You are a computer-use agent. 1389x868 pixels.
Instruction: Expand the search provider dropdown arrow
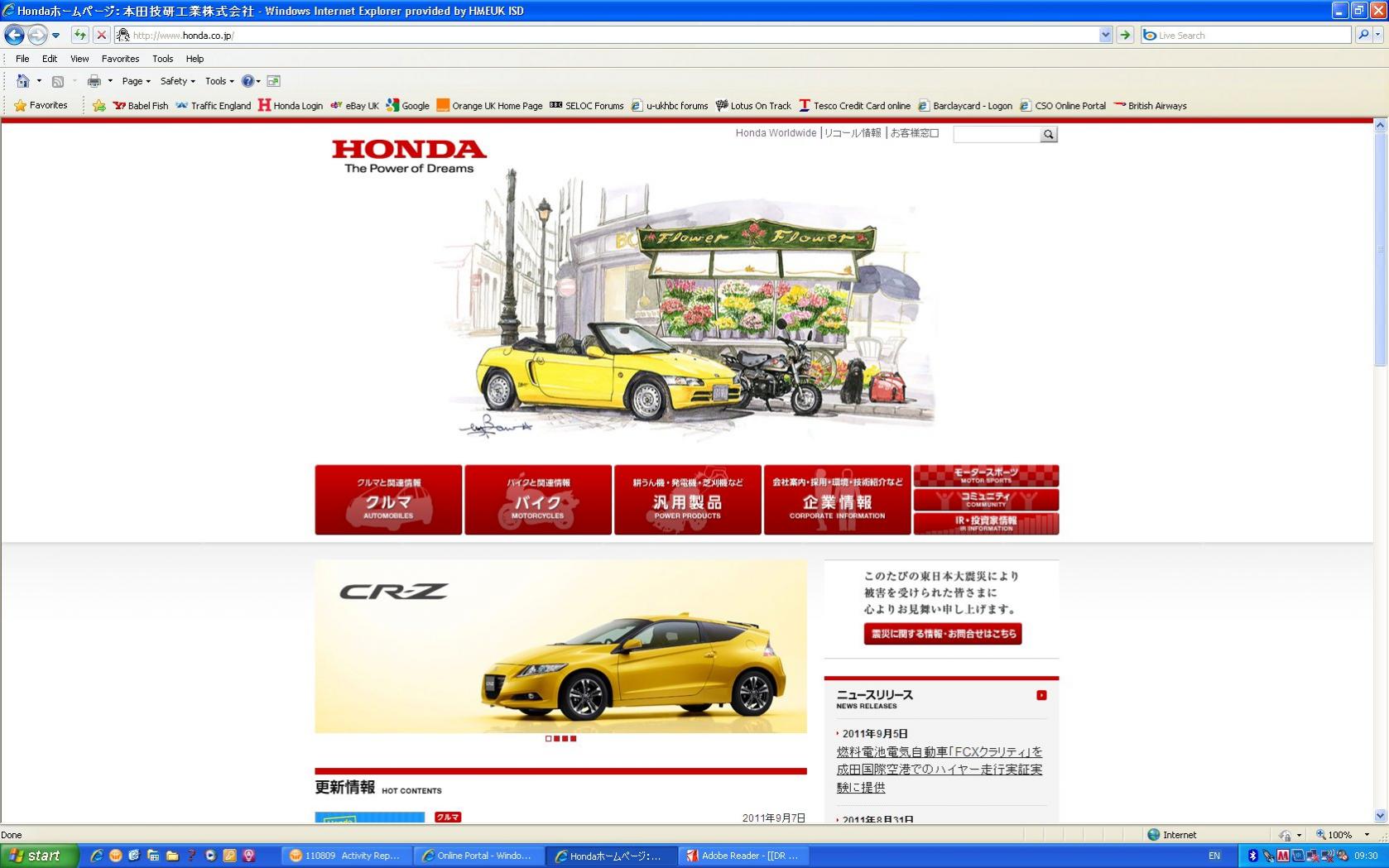[x=1378, y=35]
